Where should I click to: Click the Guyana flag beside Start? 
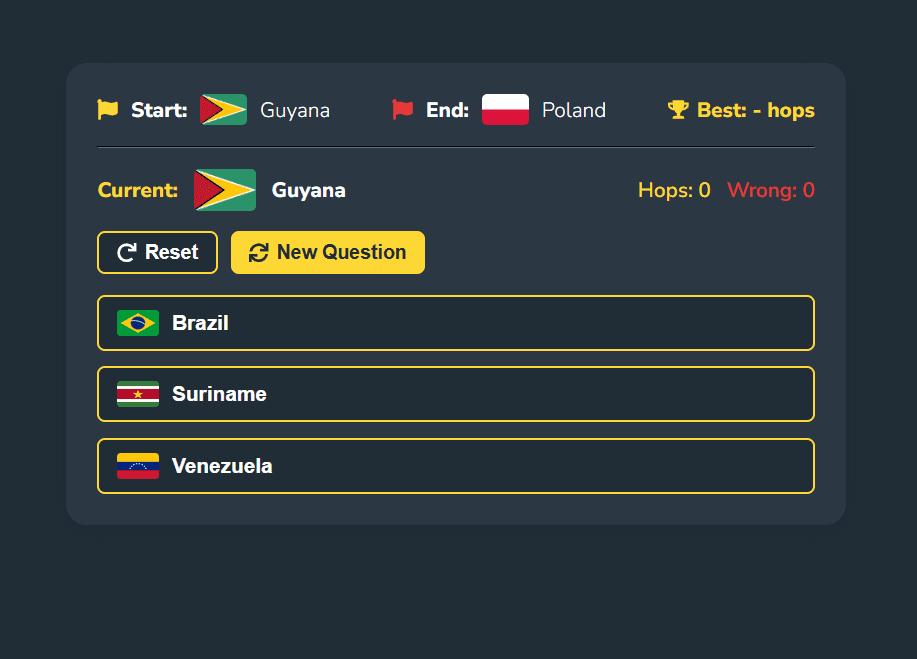(223, 110)
